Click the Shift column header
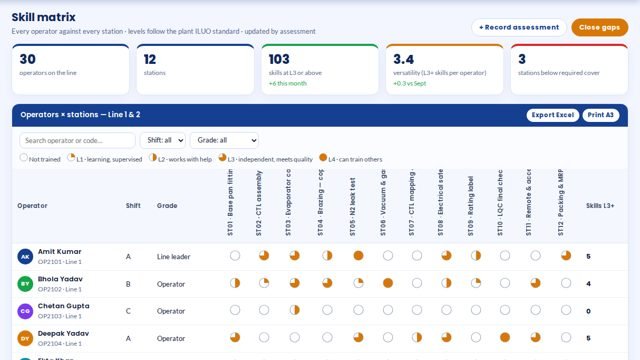The image size is (640, 360). (x=133, y=206)
